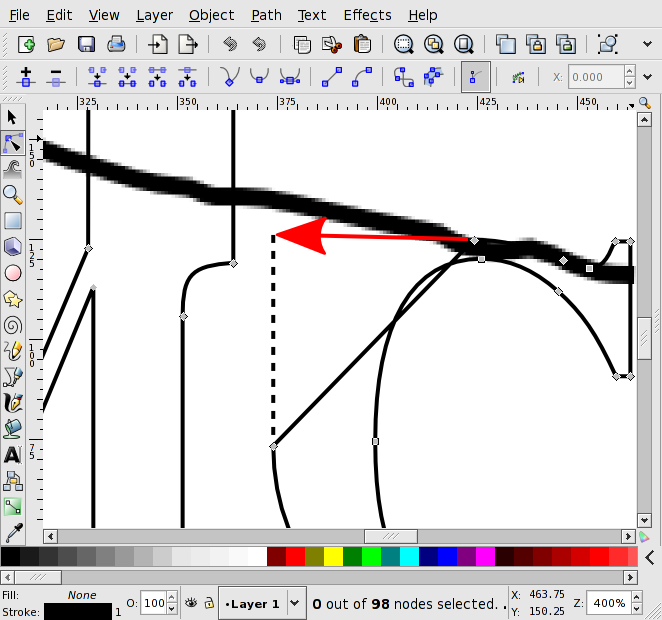The image size is (662, 620).
Task: Toggle Layer 1 visibility eye icon
Action: point(189,603)
